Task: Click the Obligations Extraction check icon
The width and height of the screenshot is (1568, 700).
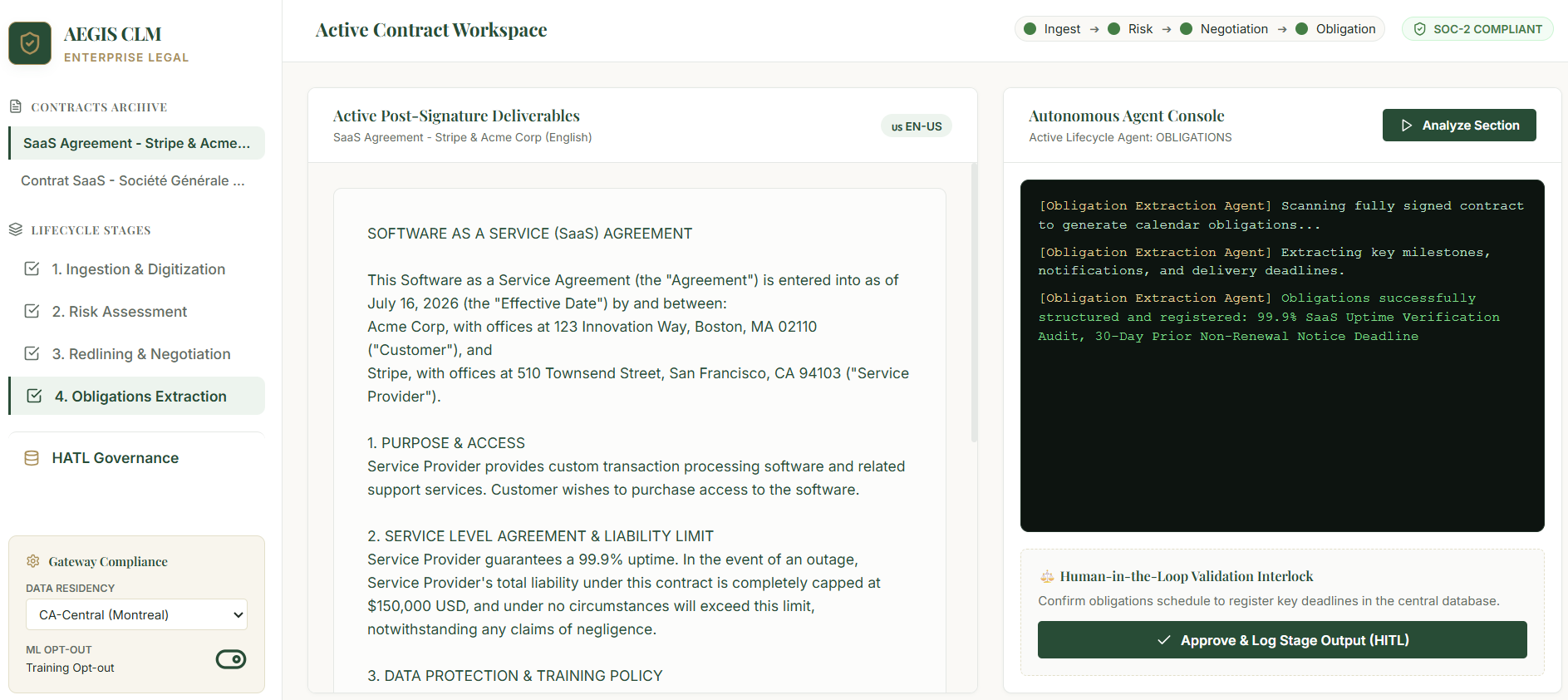Action: 34,396
